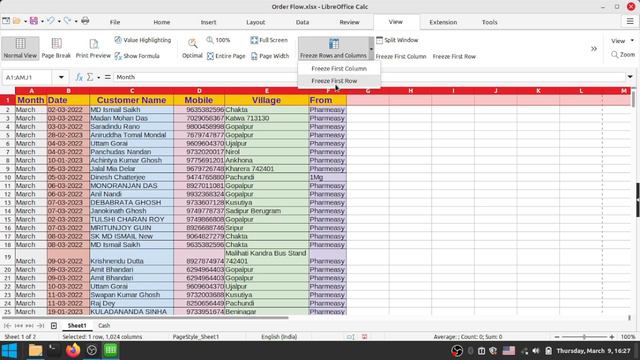Open the Review tab
The image size is (640, 360).
[x=349, y=22]
